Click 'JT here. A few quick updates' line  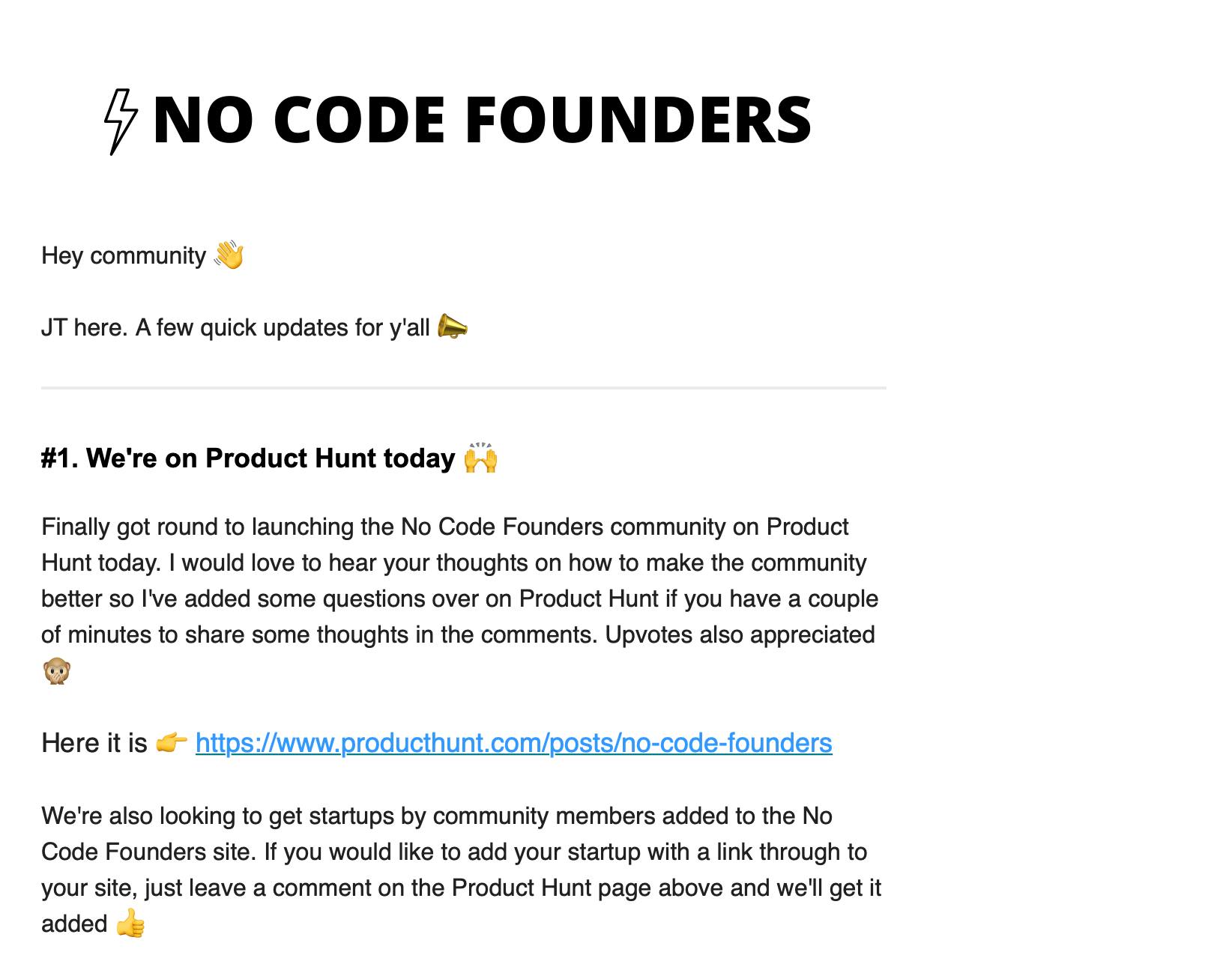click(236, 328)
